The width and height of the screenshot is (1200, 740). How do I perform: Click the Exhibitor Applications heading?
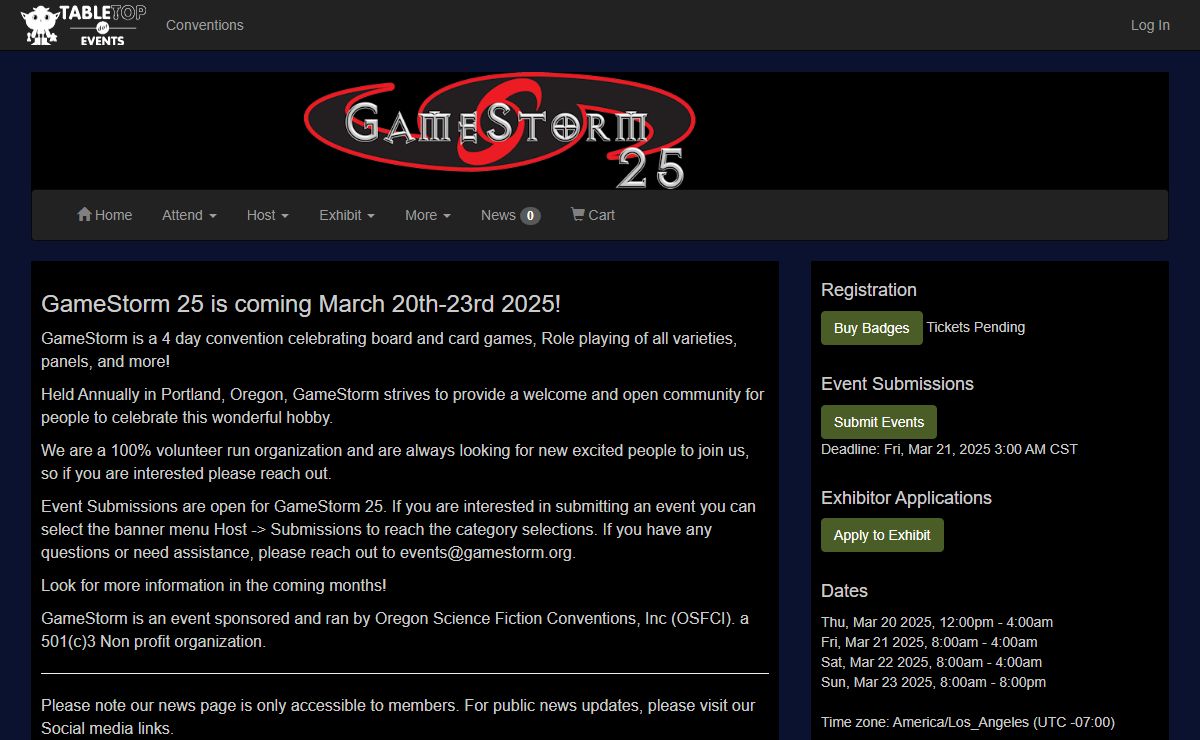[x=906, y=498]
